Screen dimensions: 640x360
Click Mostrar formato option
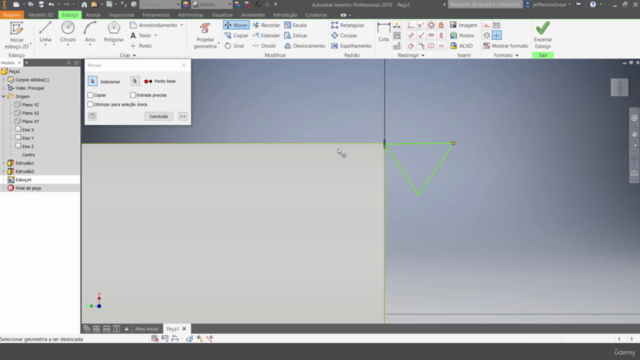505,46
